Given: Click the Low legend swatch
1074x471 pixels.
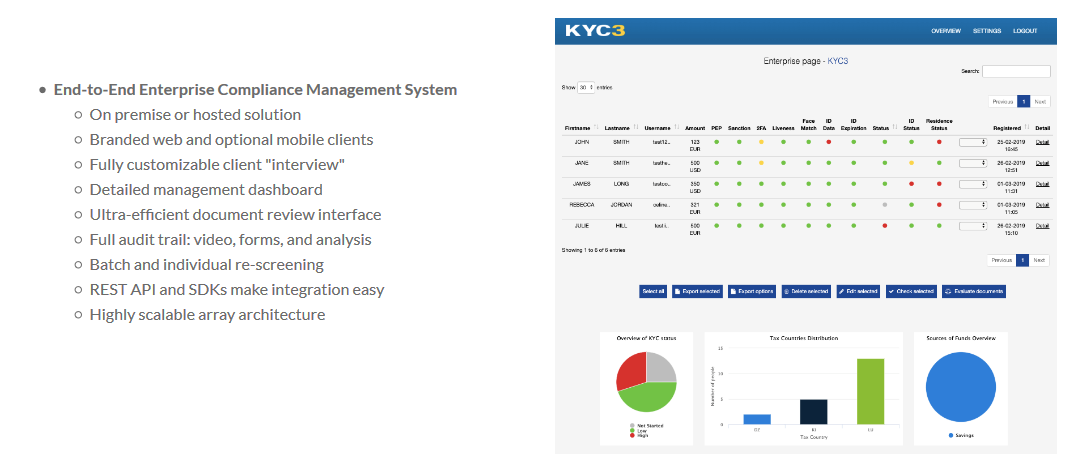Looking at the screenshot, I should (632, 430).
